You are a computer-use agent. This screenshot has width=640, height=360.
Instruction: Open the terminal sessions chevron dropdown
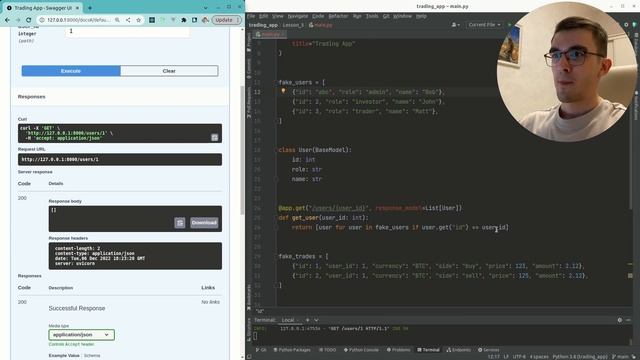pyautogui.click(x=316, y=320)
